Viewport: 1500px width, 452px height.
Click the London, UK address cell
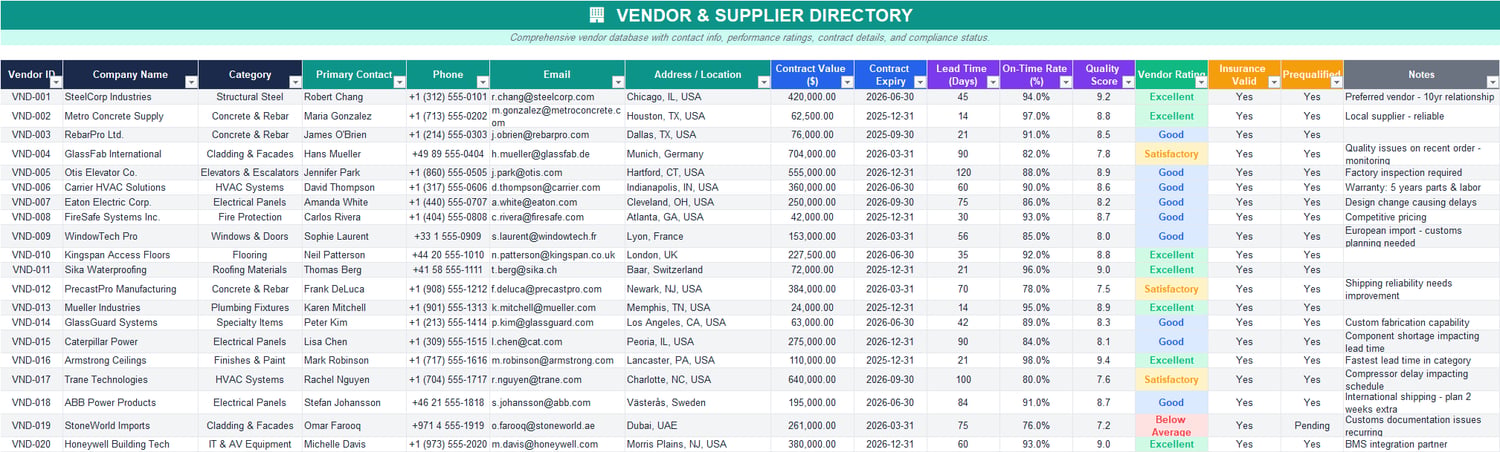pyautogui.click(x=698, y=255)
